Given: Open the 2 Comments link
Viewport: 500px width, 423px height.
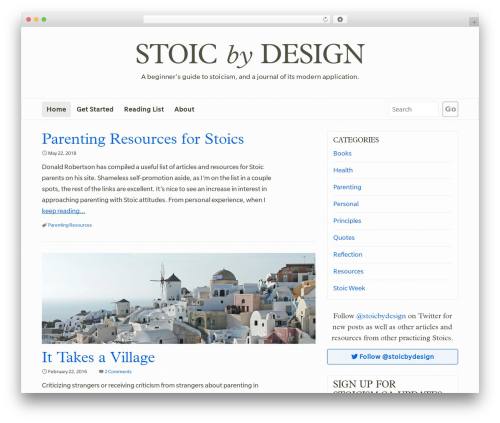Looking at the screenshot, I should pos(118,371).
